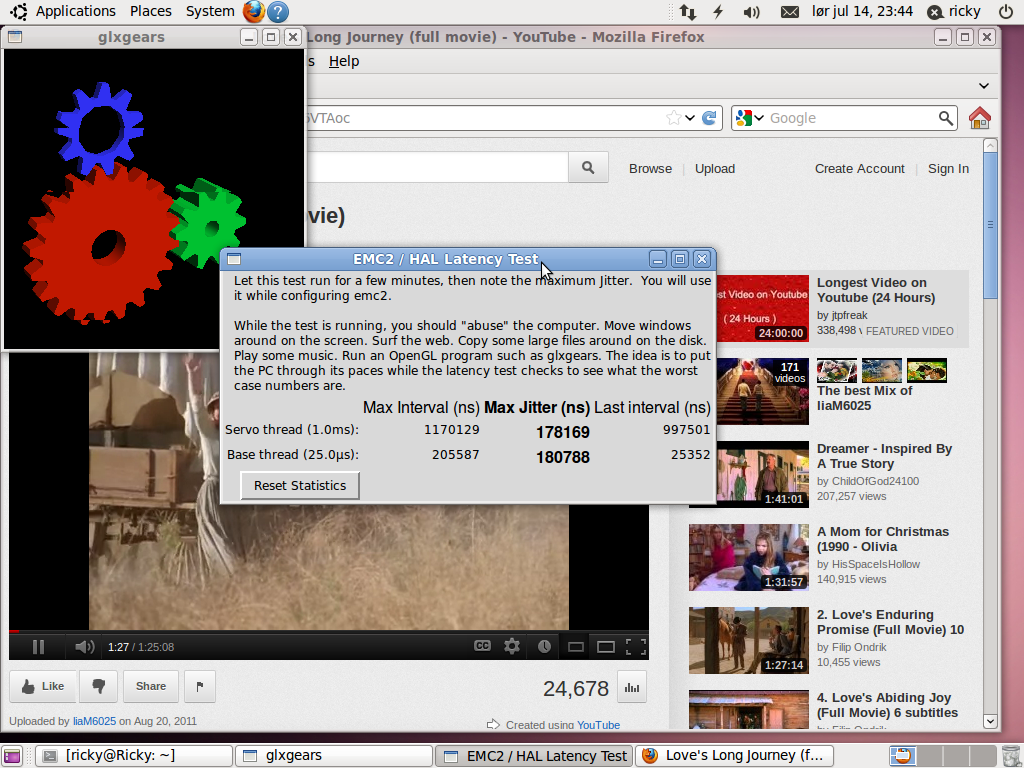Open the ricky user menu in the top panel
Image resolution: width=1024 pixels, height=768 pixels.
coord(954,11)
